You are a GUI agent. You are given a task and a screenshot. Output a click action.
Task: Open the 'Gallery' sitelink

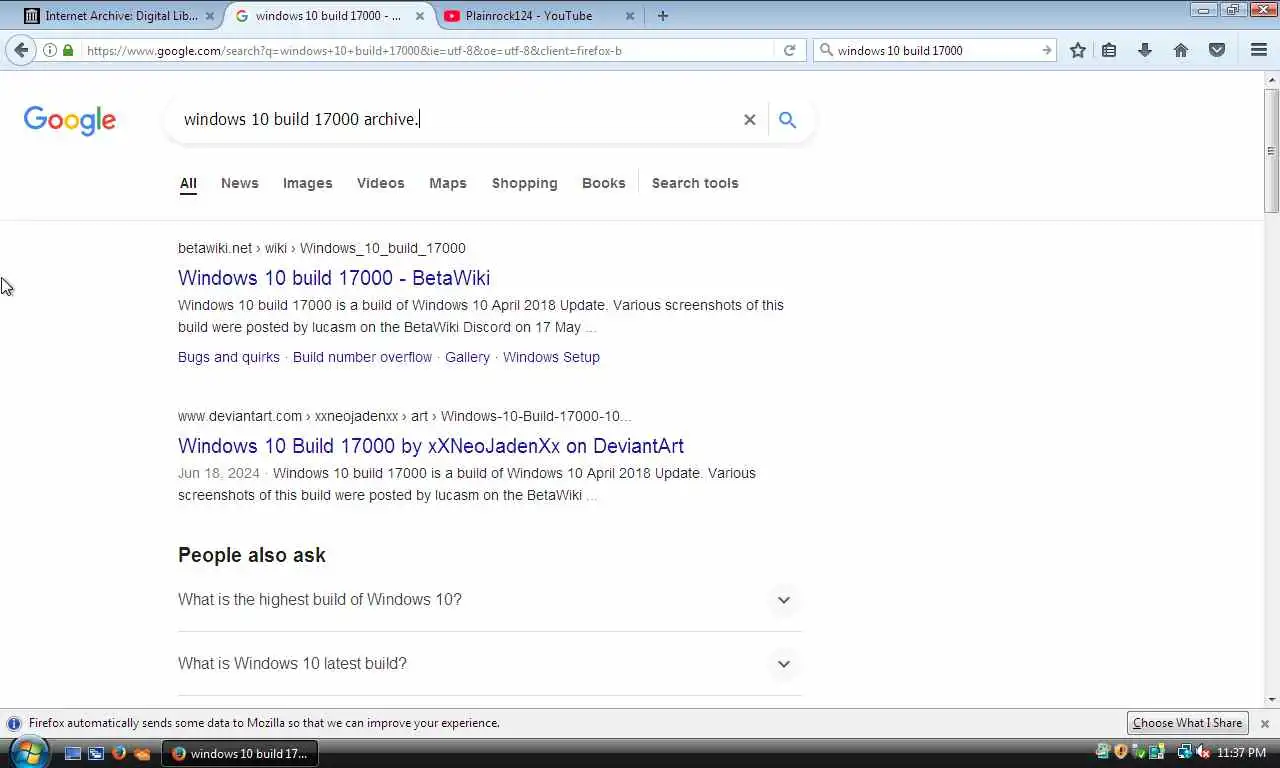(467, 357)
